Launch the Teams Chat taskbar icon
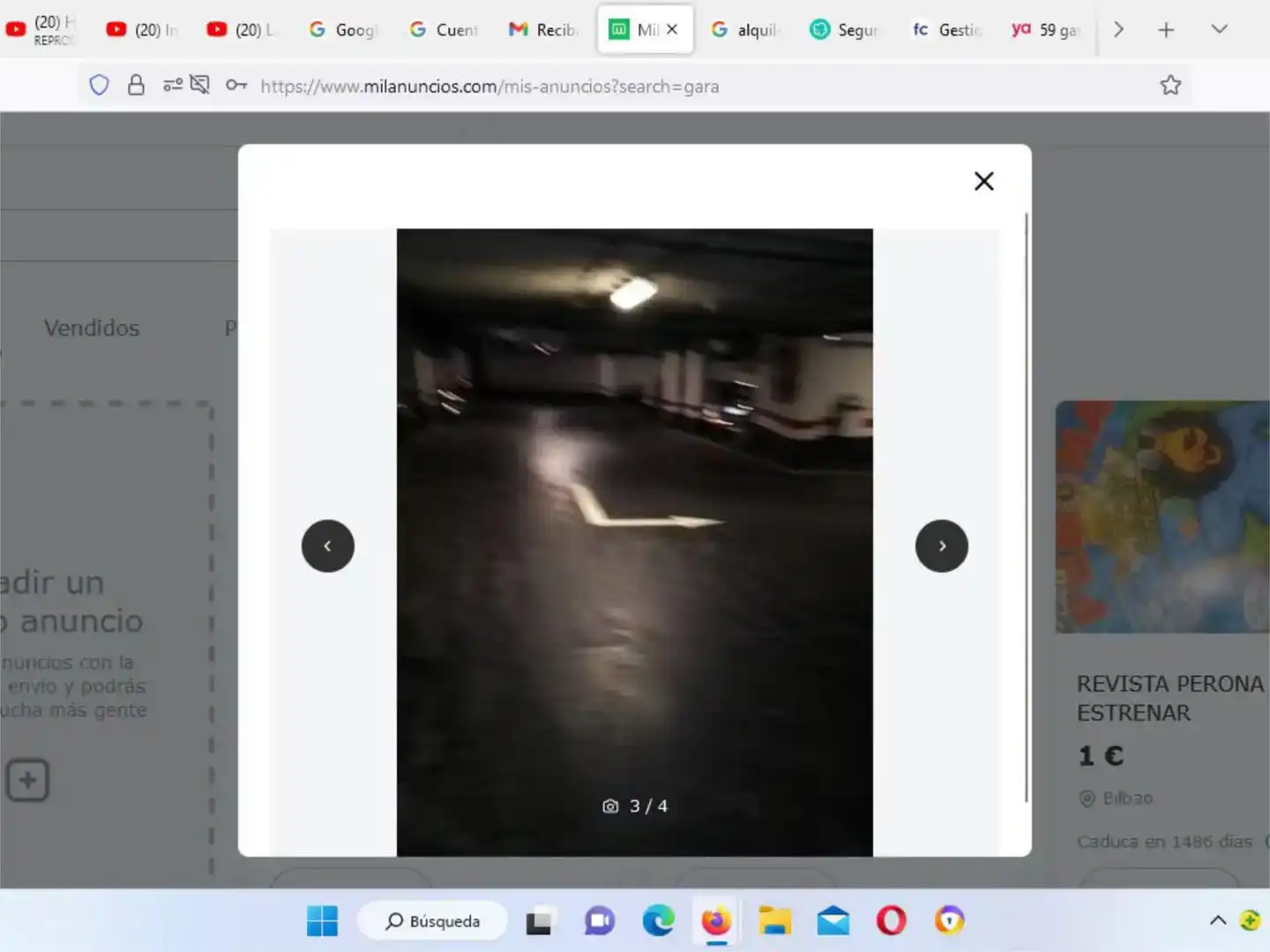Viewport: 1270px width, 952px height. point(599,921)
